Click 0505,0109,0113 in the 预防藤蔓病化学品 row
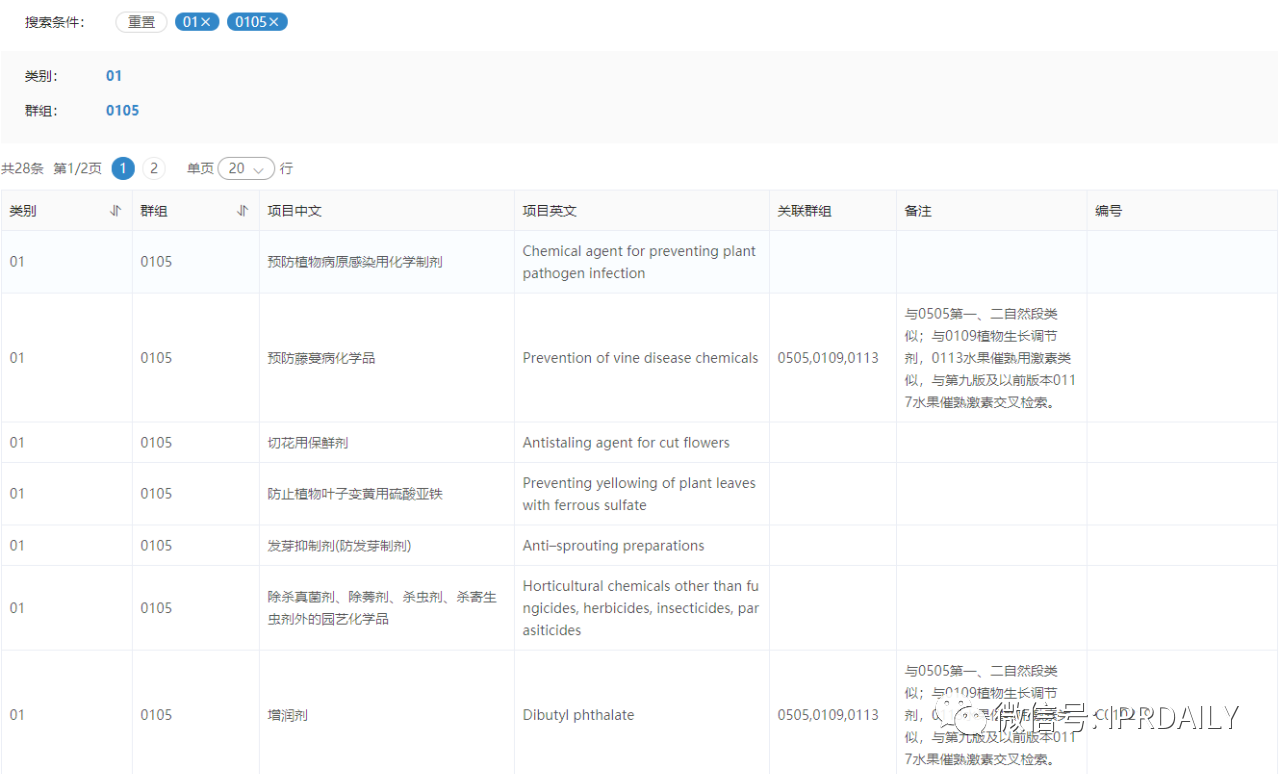The height and width of the screenshot is (774, 1280). point(828,358)
